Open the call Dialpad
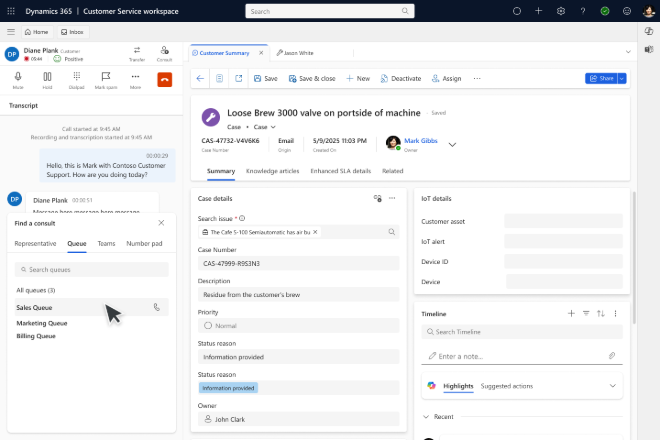Image resolution: width=660 pixels, height=440 pixels. point(77,80)
